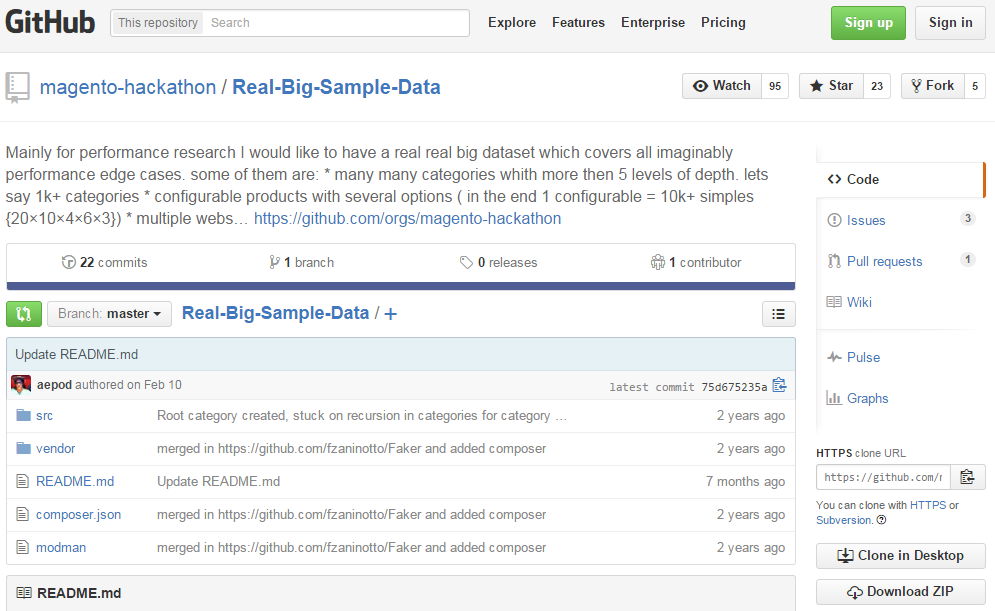The width and height of the screenshot is (995, 611).
Task: Click the green compare and review button
Action: pyautogui.click(x=24, y=314)
